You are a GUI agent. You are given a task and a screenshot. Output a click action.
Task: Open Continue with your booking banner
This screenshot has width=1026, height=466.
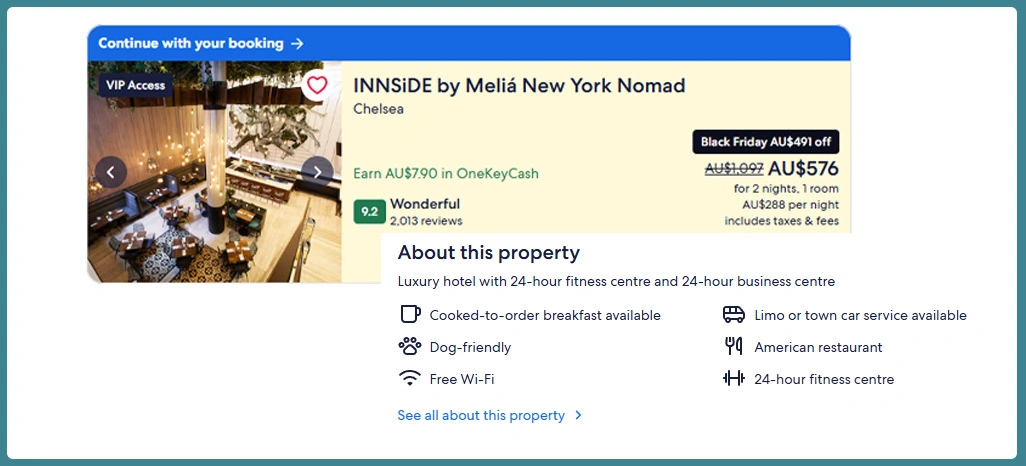coord(191,44)
